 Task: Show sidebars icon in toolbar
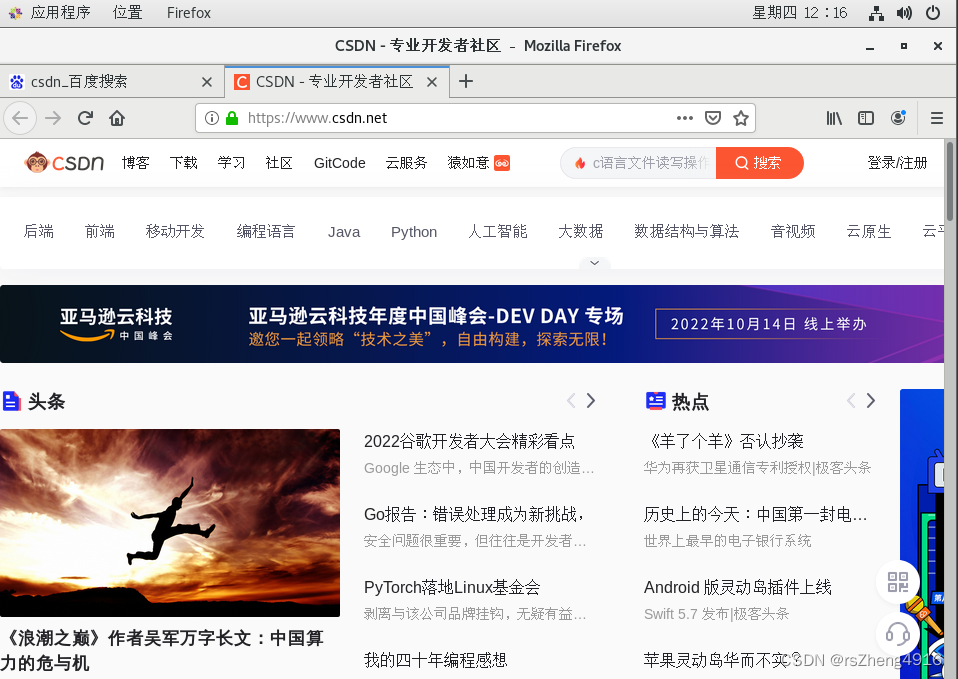point(866,118)
